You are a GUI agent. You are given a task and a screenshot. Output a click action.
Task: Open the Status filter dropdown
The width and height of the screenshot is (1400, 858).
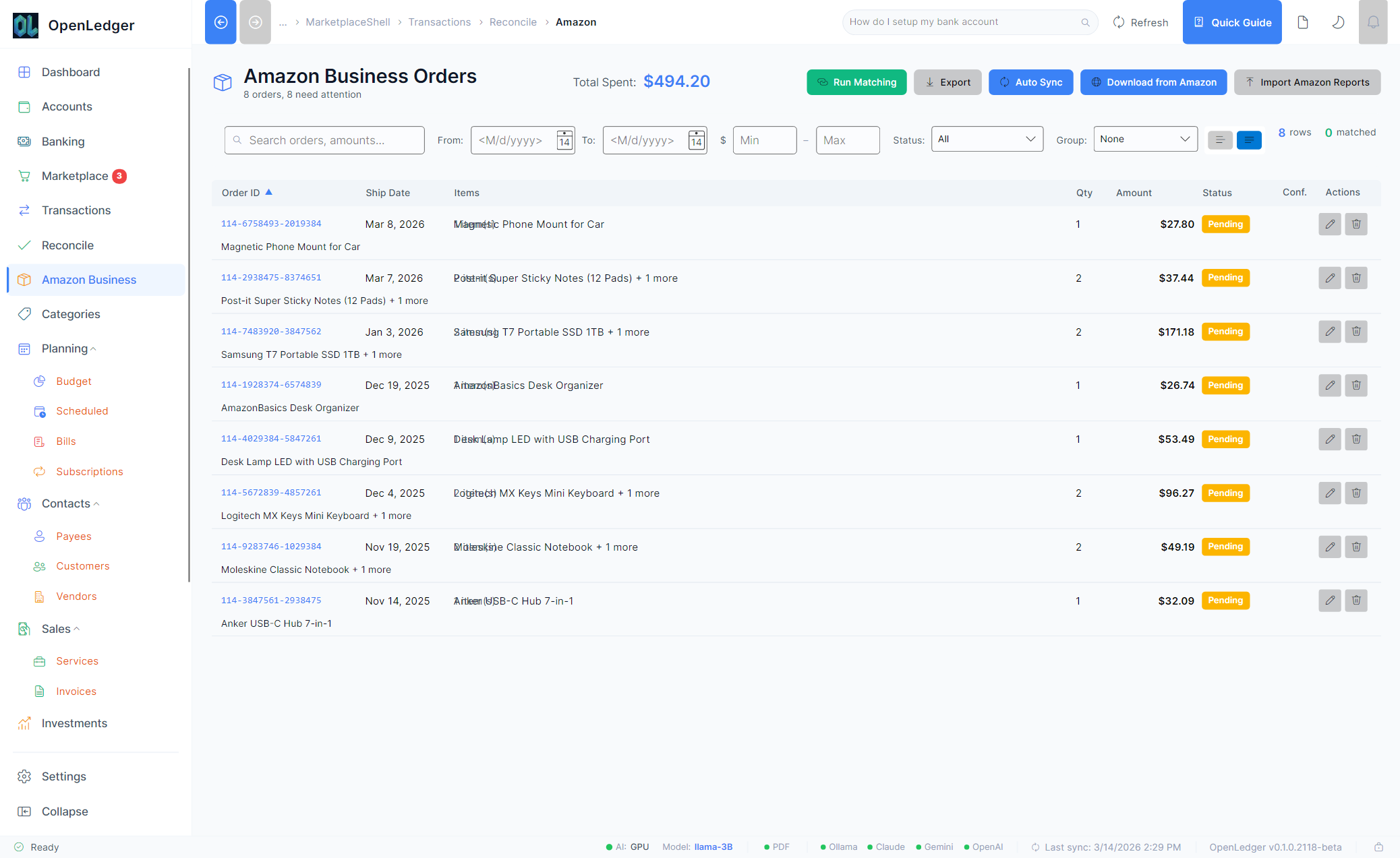tap(987, 139)
